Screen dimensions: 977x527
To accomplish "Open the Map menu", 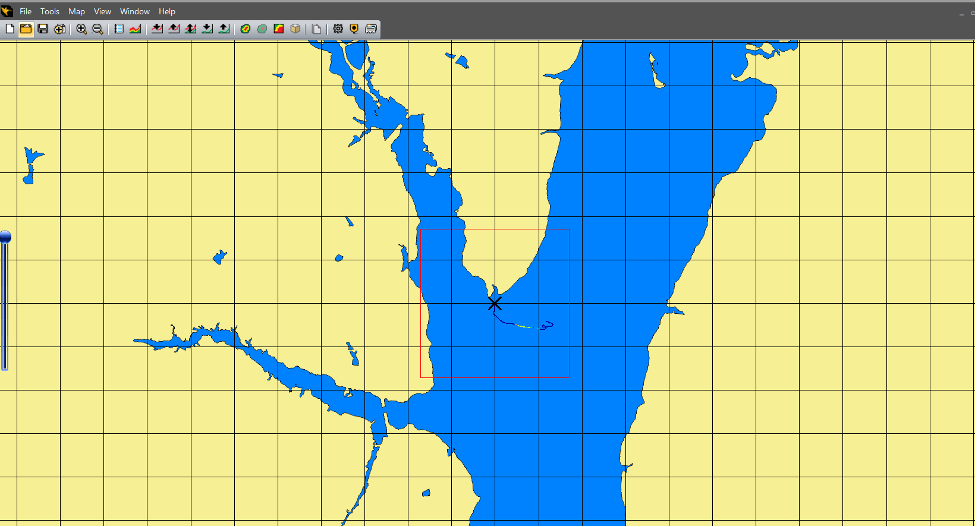I will click(x=77, y=11).
